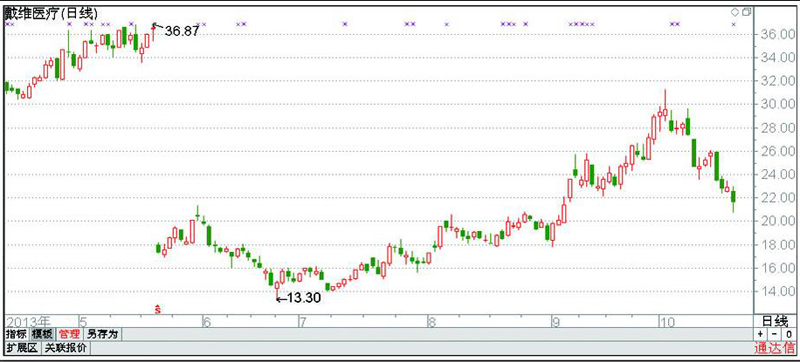Zoom in using the plus button
The width and height of the screenshot is (800, 362).
pos(760,334)
